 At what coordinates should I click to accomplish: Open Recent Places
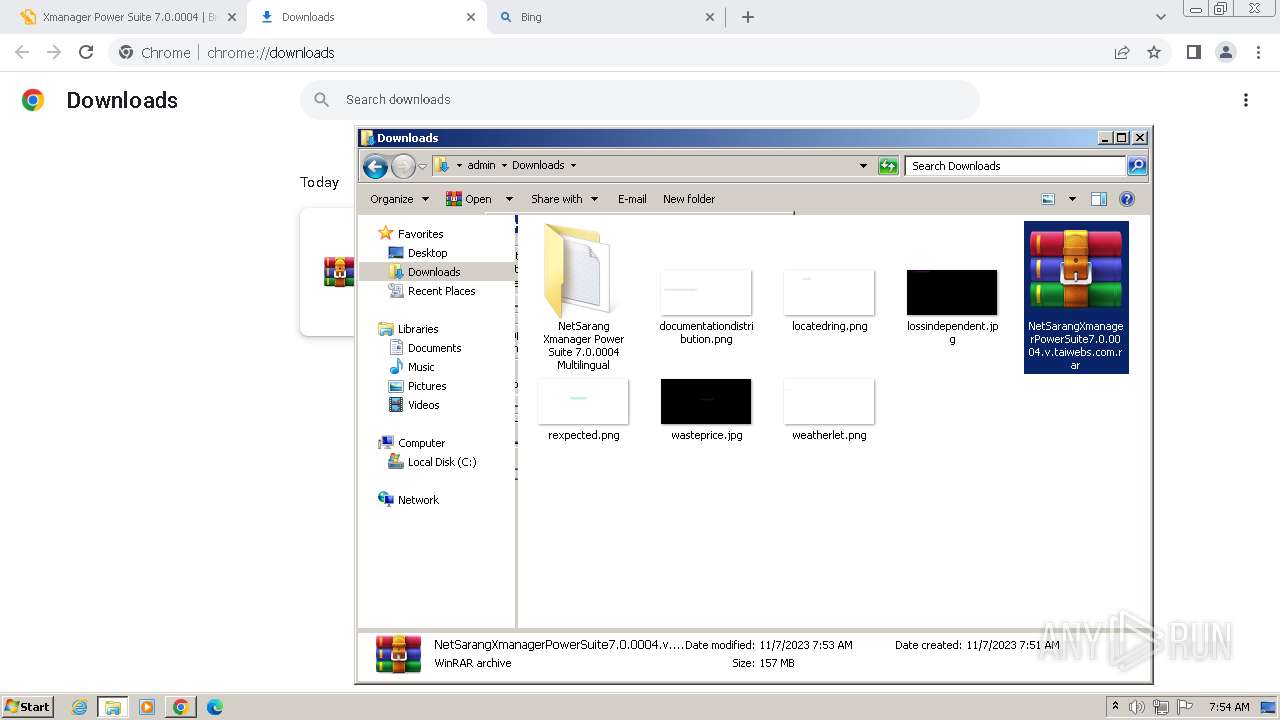(x=441, y=291)
